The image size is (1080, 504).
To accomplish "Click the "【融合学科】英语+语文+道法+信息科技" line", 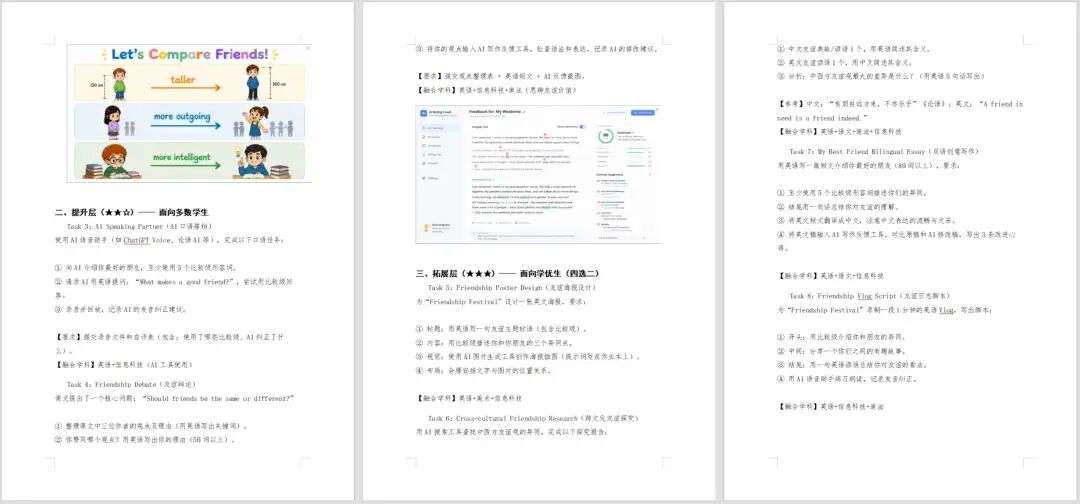I will point(839,131).
